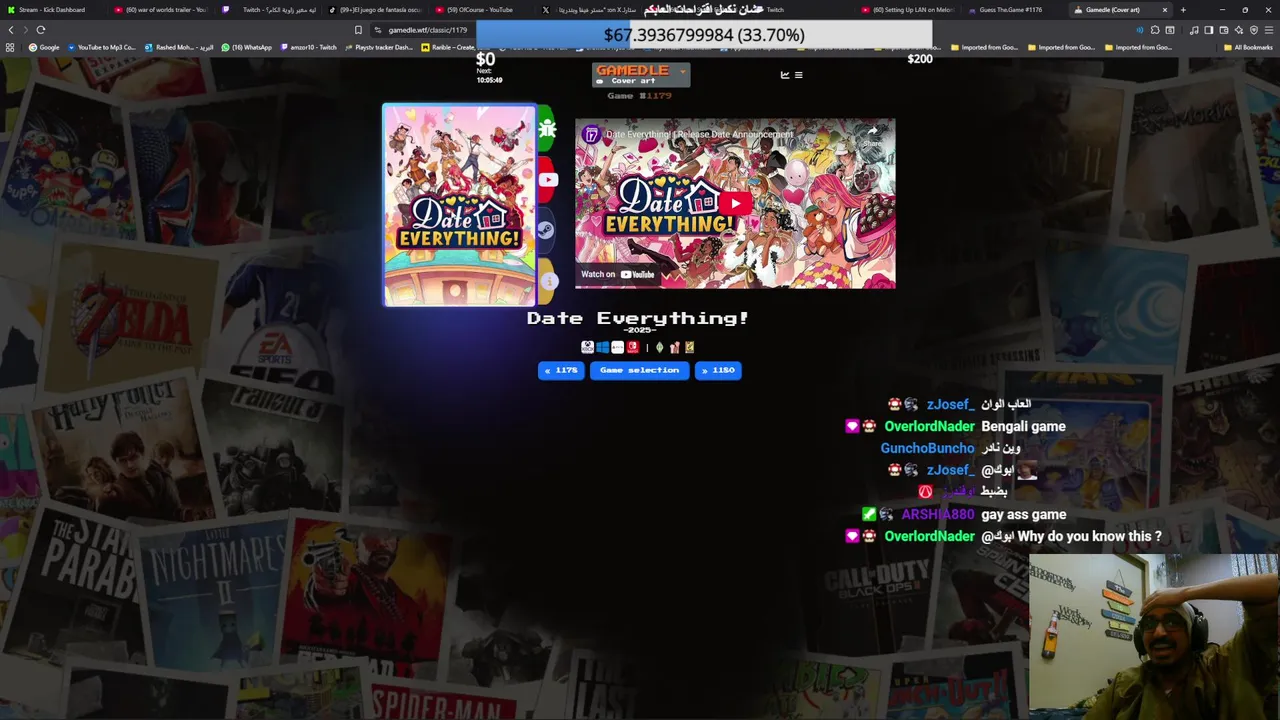Bookmark this page with bookmark icon
The width and height of the screenshot is (1280, 720).
pyautogui.click(x=358, y=30)
